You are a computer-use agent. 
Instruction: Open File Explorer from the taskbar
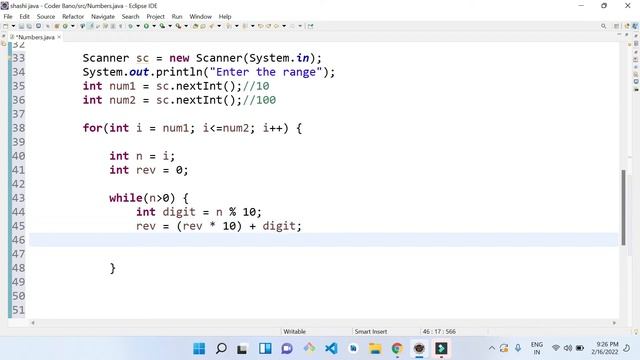tap(375, 349)
